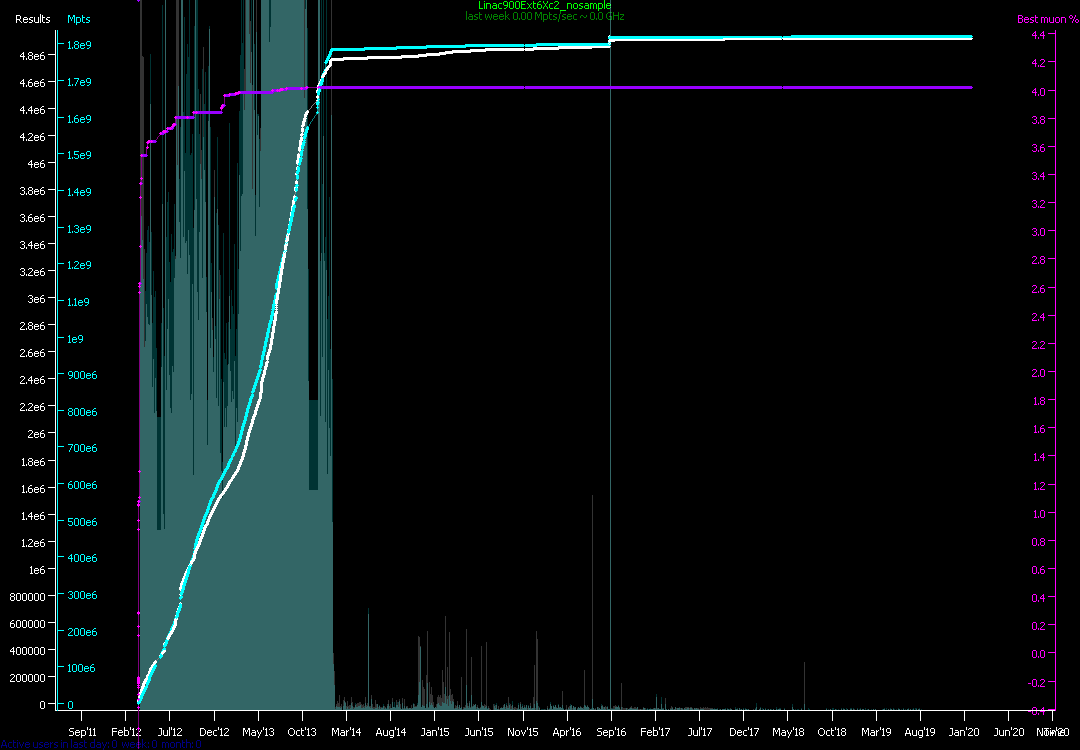The width and height of the screenshot is (1080, 750).
Task: Click the Linac900Ext6Xc2_nosample chart title
Action: click(544, 6)
